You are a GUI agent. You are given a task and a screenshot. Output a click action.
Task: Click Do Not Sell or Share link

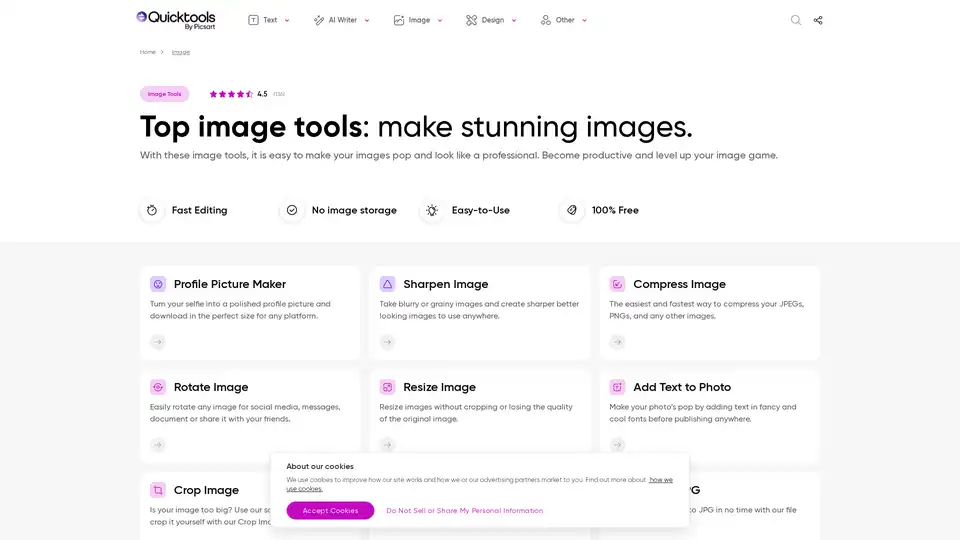coord(465,511)
